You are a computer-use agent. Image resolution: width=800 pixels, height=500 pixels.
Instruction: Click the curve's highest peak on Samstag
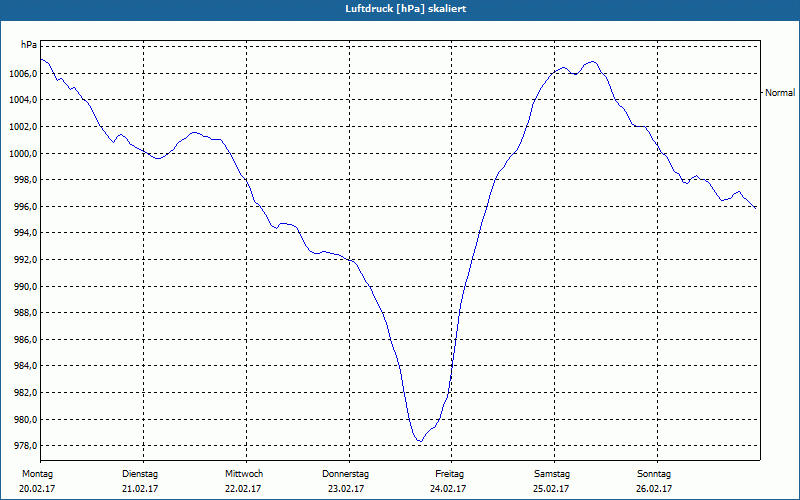592,61
